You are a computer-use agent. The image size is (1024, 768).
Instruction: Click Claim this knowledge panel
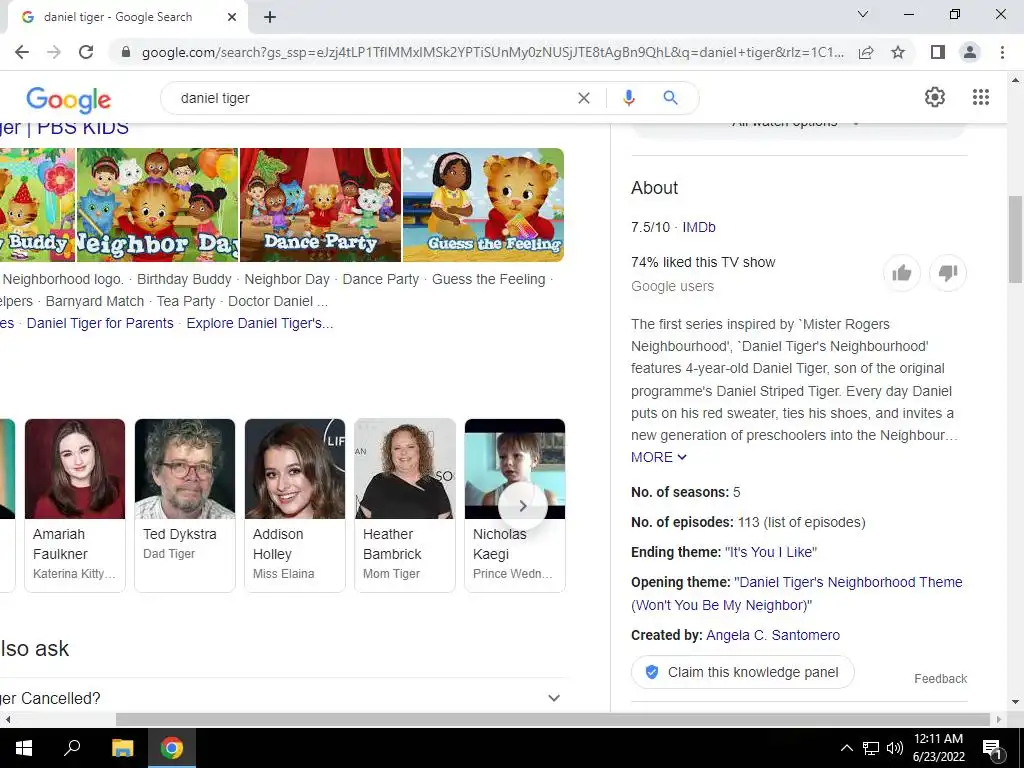point(743,672)
